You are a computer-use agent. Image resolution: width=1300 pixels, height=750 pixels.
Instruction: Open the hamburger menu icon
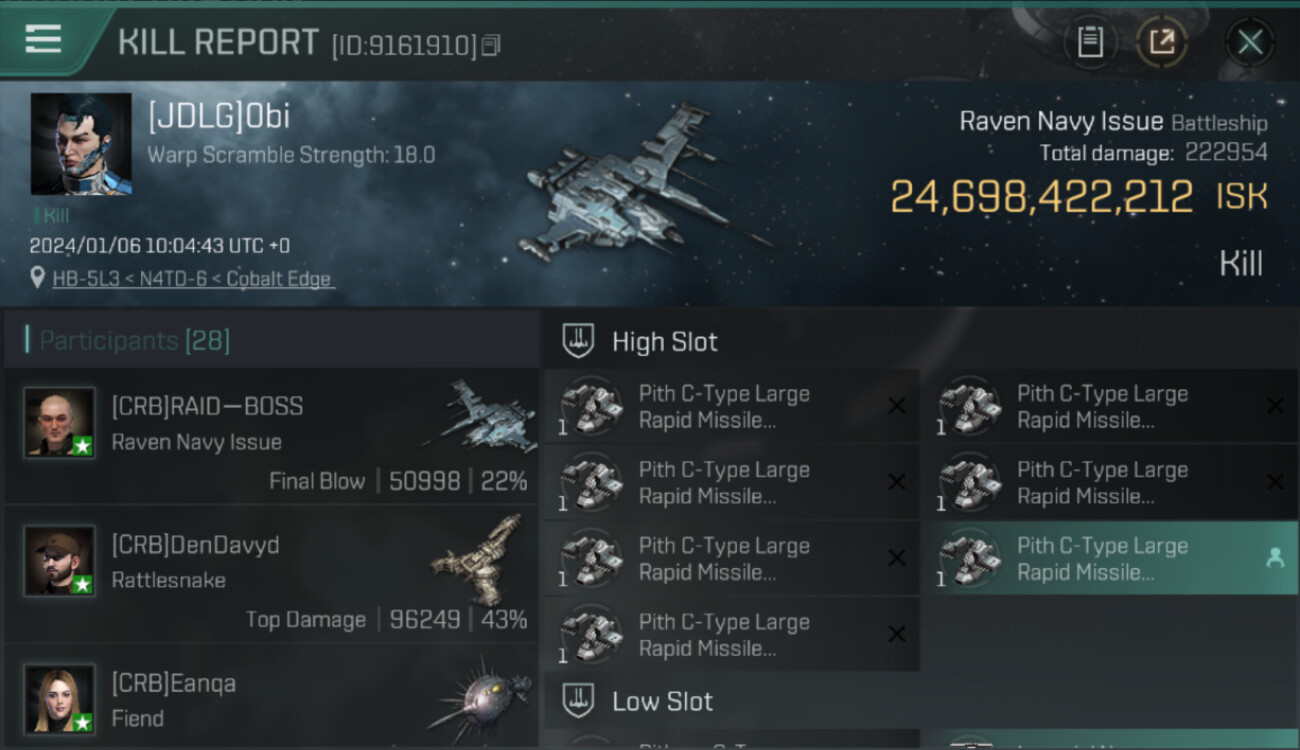pyautogui.click(x=43, y=39)
